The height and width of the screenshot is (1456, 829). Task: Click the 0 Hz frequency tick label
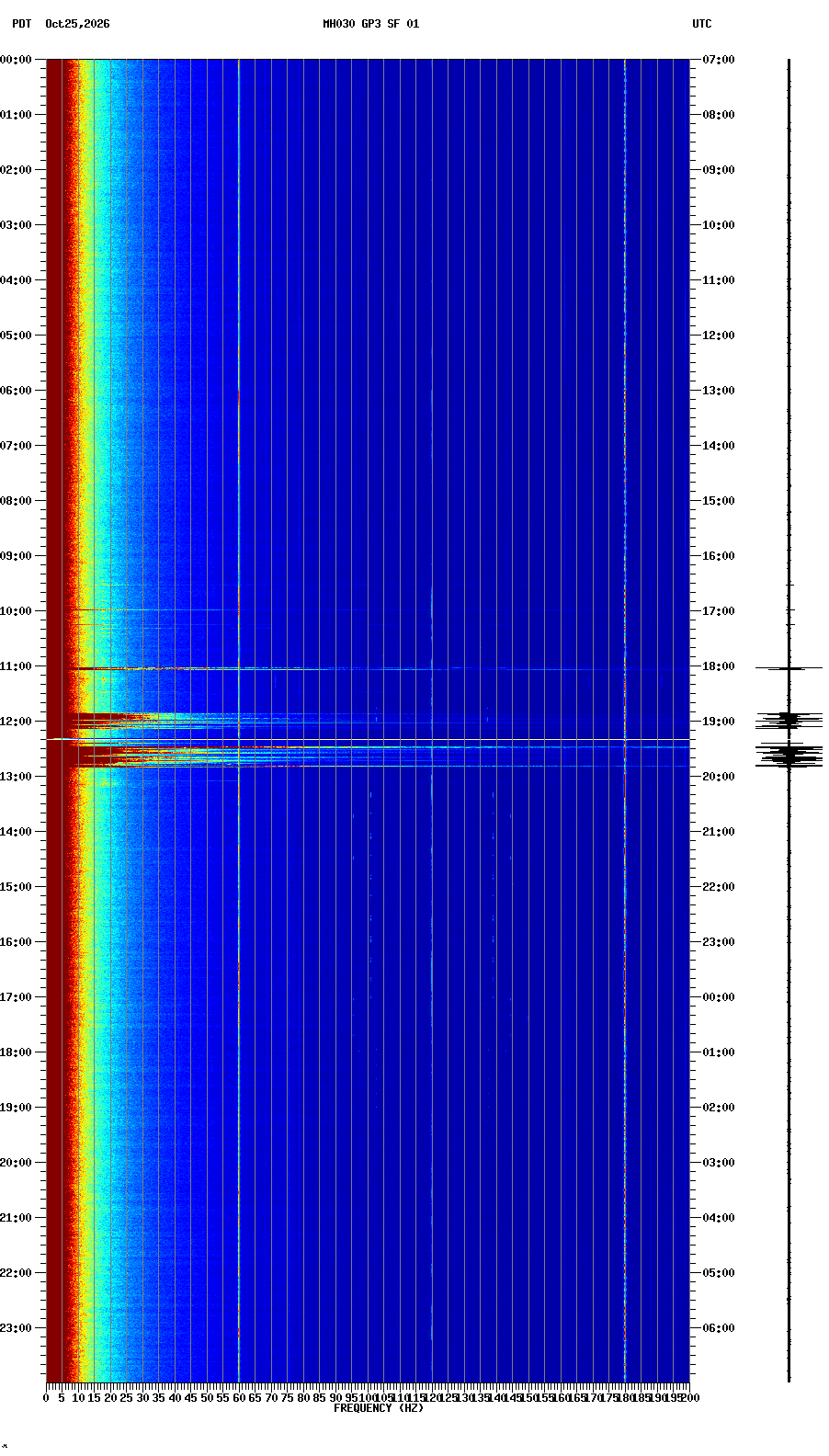(46, 1398)
